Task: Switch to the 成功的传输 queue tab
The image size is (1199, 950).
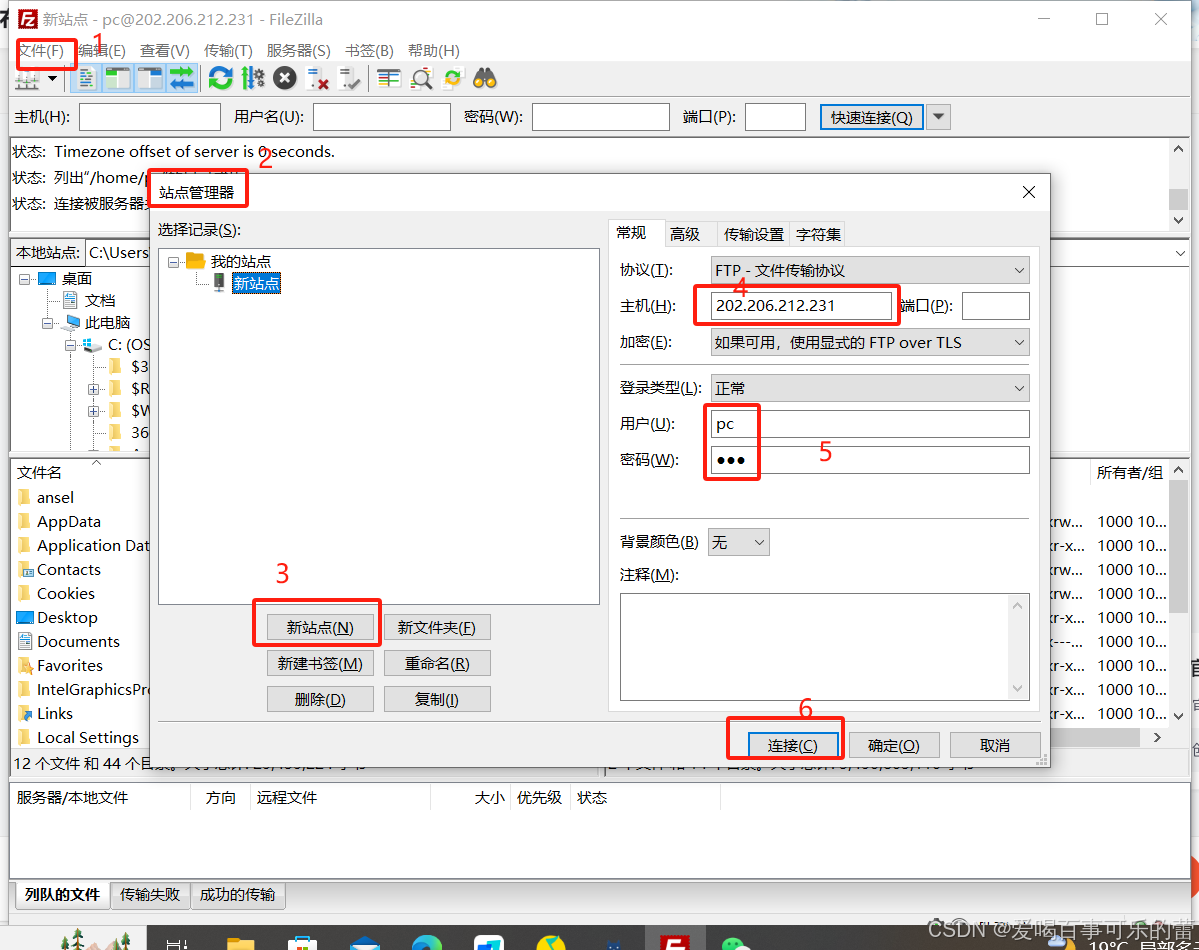Action: point(237,894)
